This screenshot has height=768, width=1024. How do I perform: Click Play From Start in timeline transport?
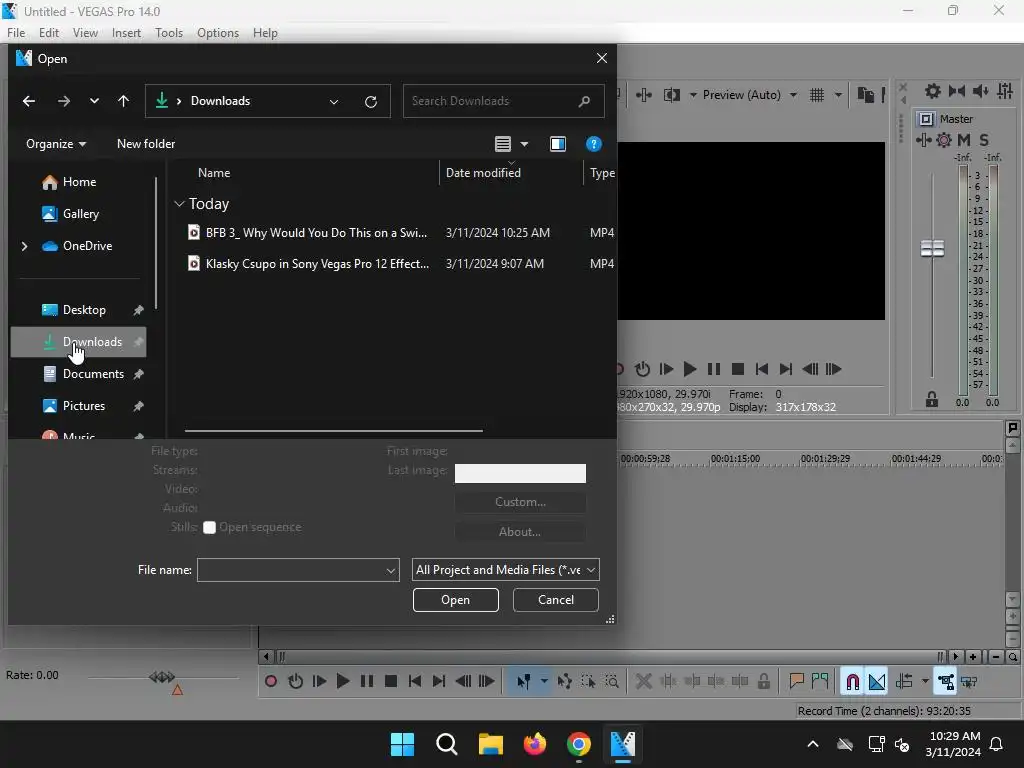tap(319, 681)
